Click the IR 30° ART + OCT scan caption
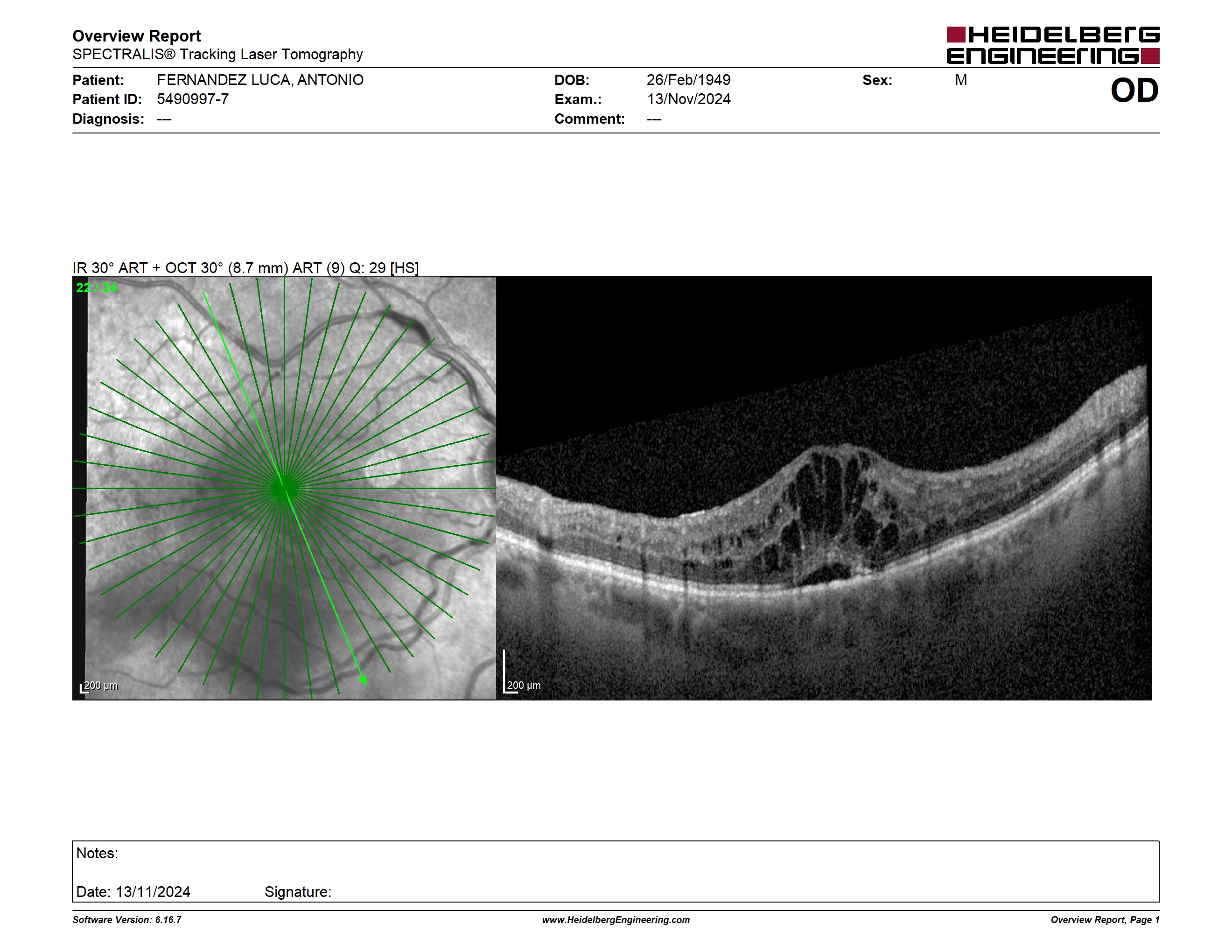Screen dimensions: 1232x952 point(245,268)
